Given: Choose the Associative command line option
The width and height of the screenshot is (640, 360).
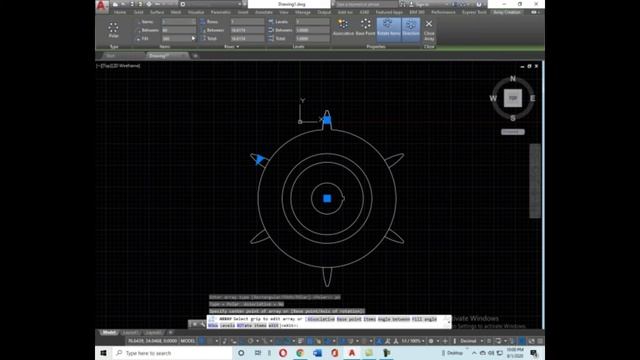Looking at the screenshot, I should 320,319.
